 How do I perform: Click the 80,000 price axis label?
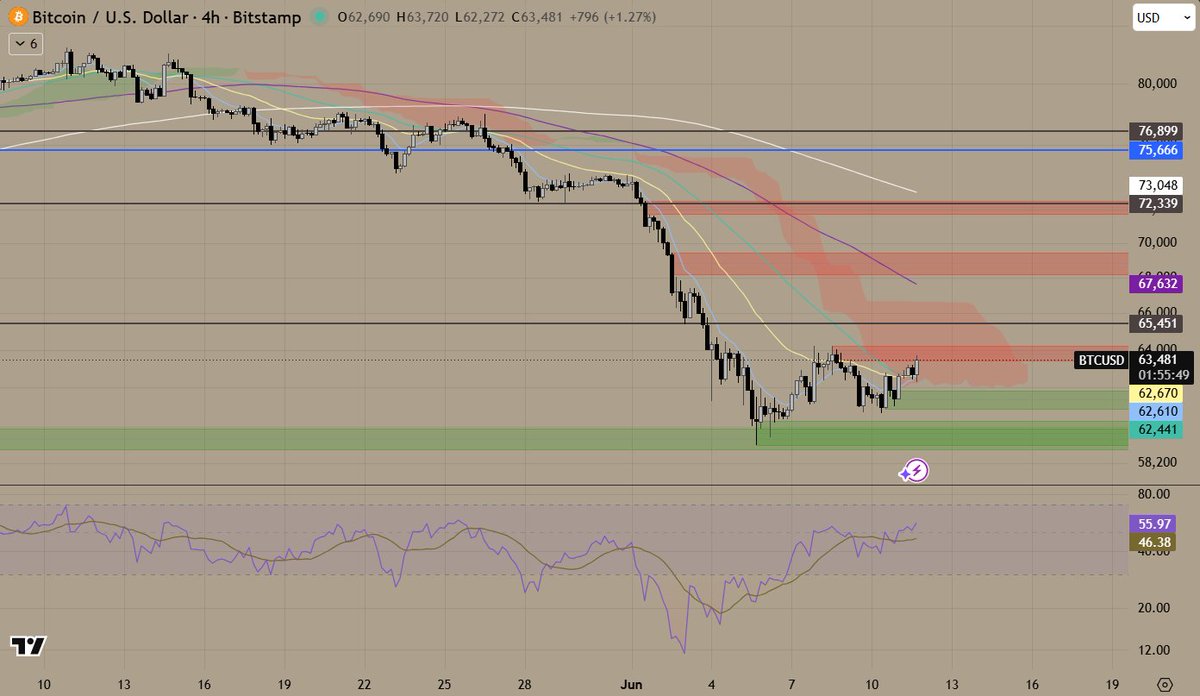[x=1158, y=84]
